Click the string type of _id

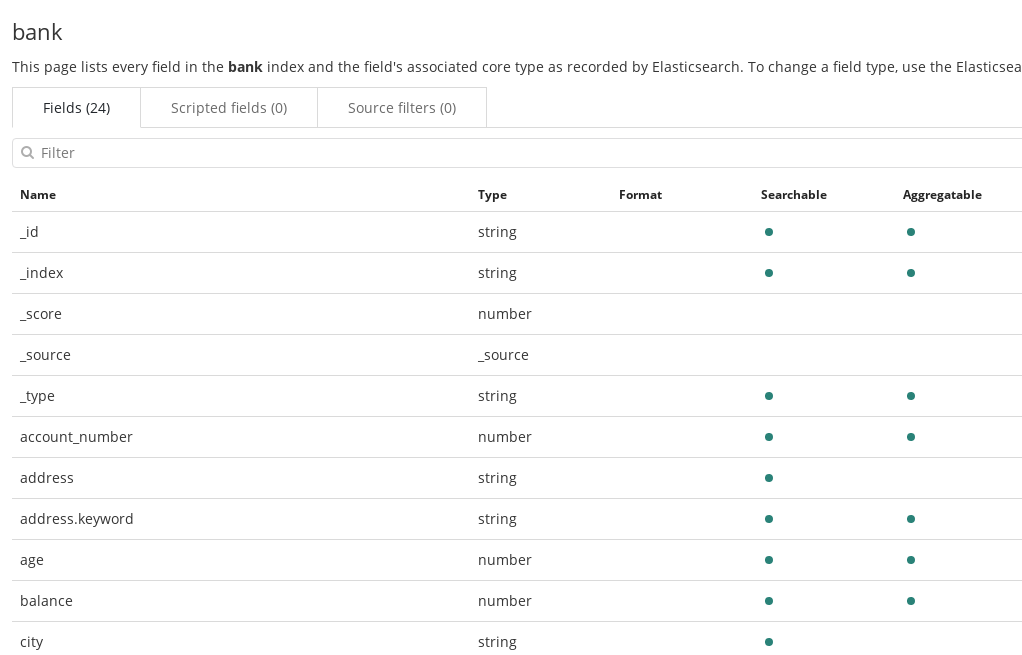click(x=497, y=232)
